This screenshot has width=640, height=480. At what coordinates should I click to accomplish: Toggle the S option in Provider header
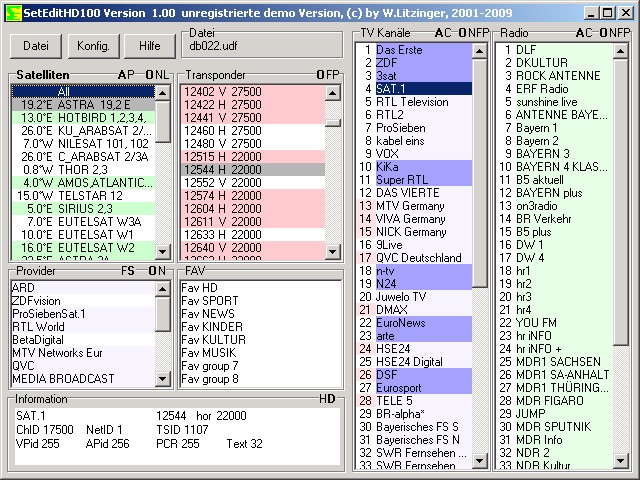pyautogui.click(x=131, y=271)
